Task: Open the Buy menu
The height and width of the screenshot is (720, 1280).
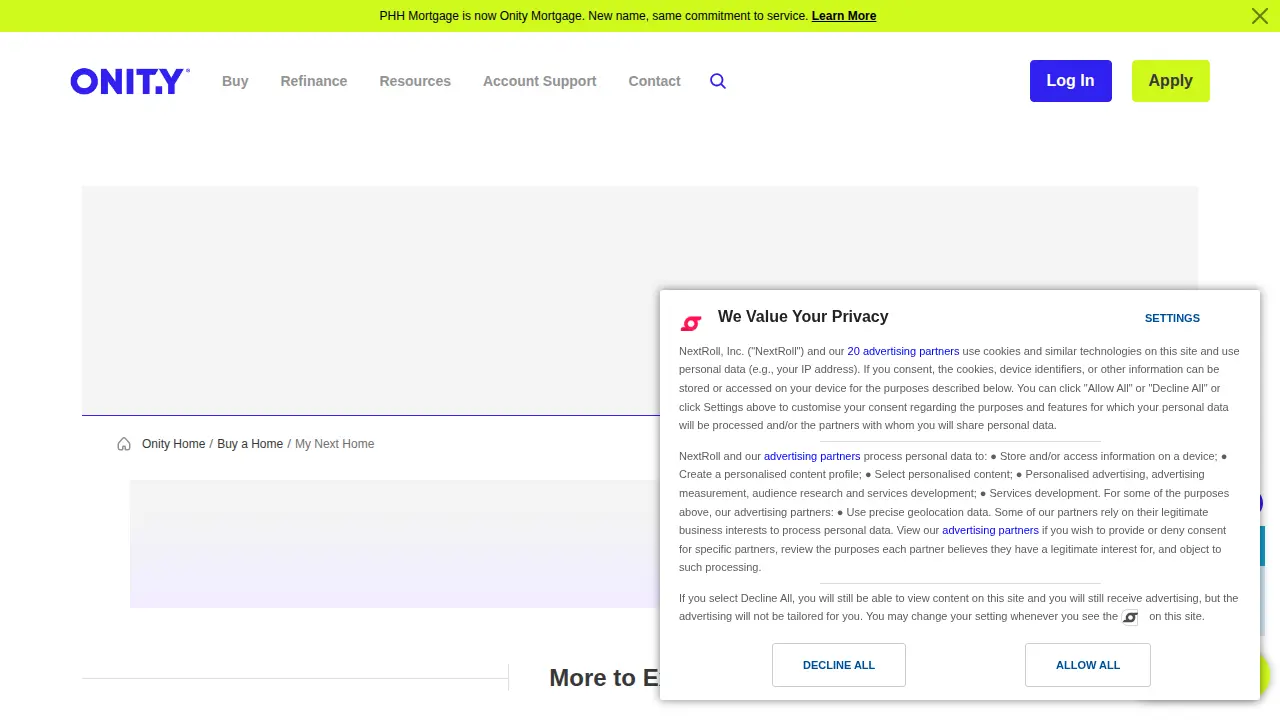Action: (235, 81)
